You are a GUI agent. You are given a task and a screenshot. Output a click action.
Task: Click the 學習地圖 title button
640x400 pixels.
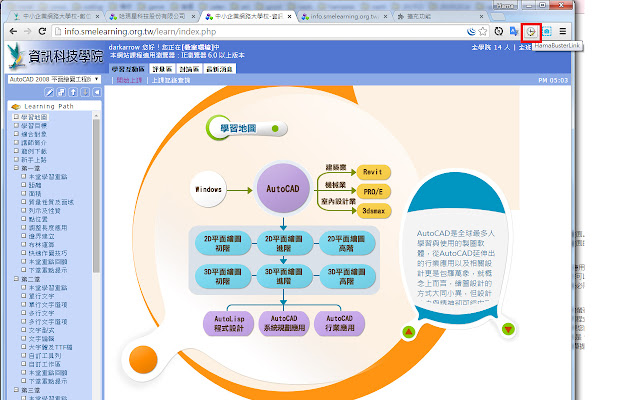click(x=247, y=129)
